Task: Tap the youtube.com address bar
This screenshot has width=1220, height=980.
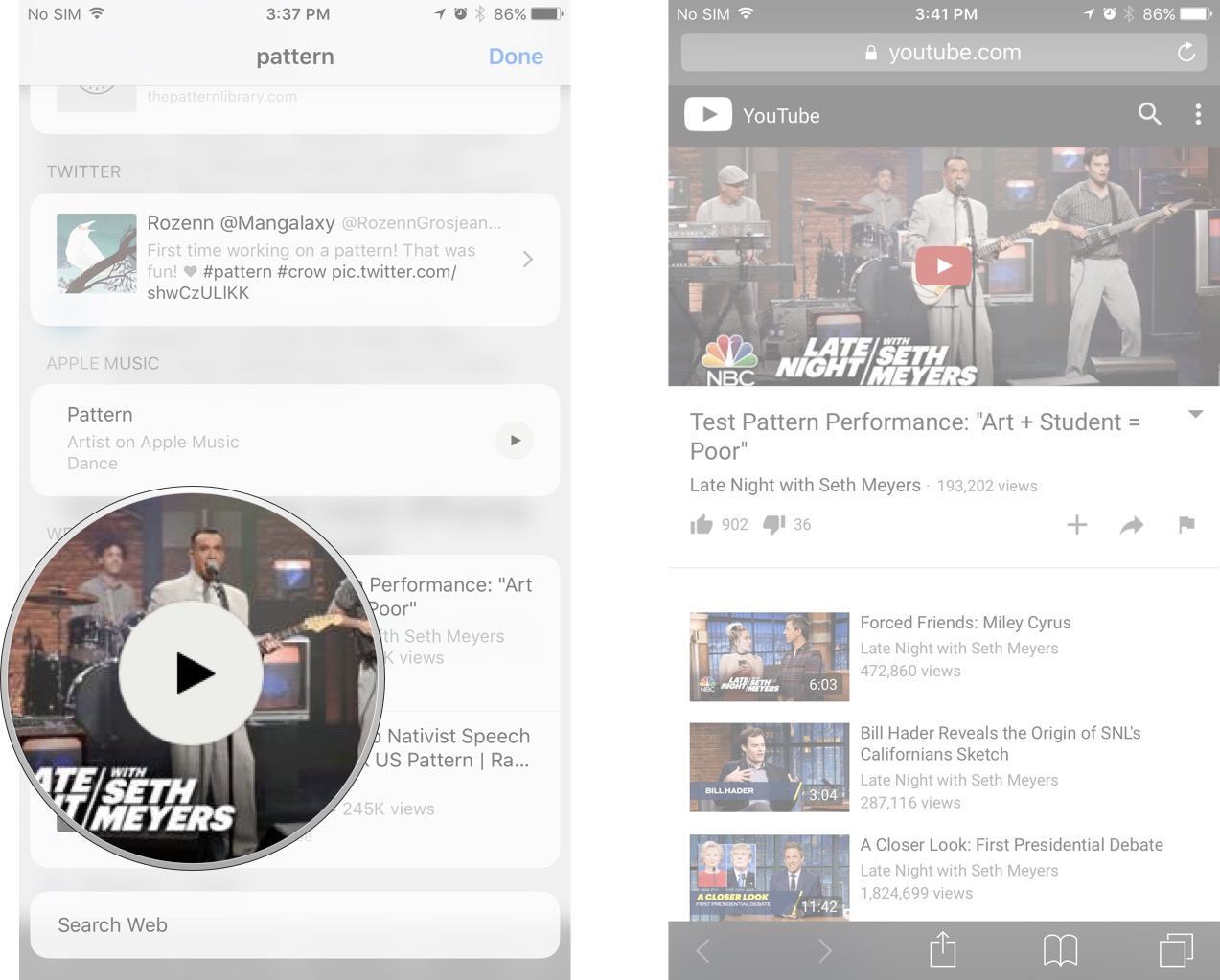Action: (x=943, y=53)
